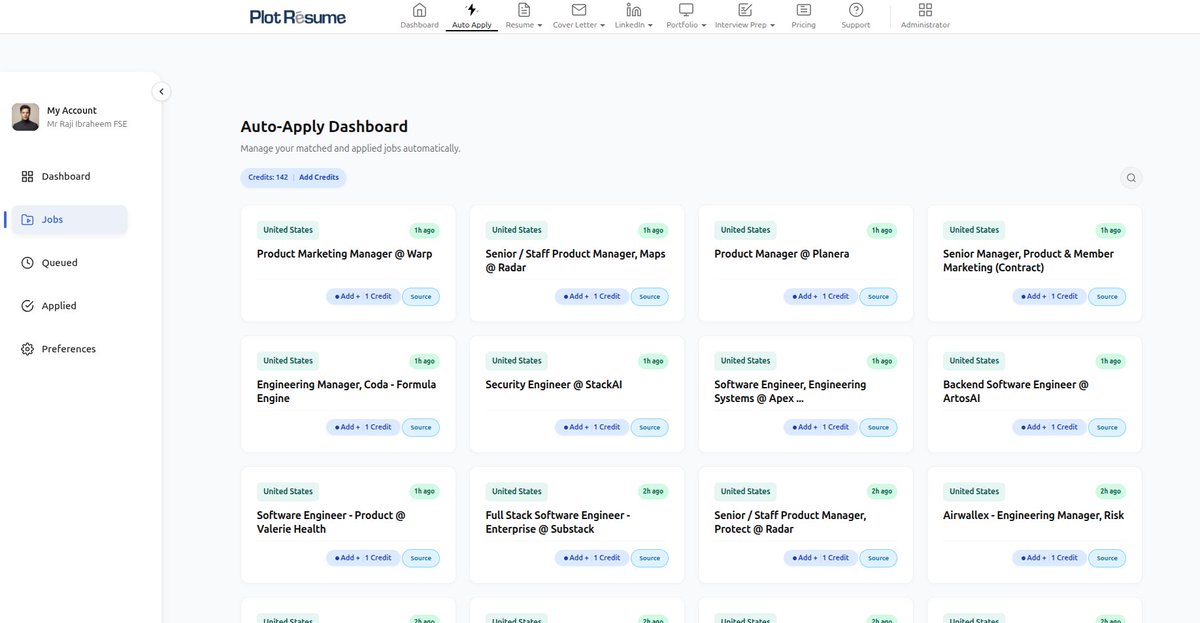
Task: Click the sidebar Dashboard grid icon
Action: [x=27, y=176]
